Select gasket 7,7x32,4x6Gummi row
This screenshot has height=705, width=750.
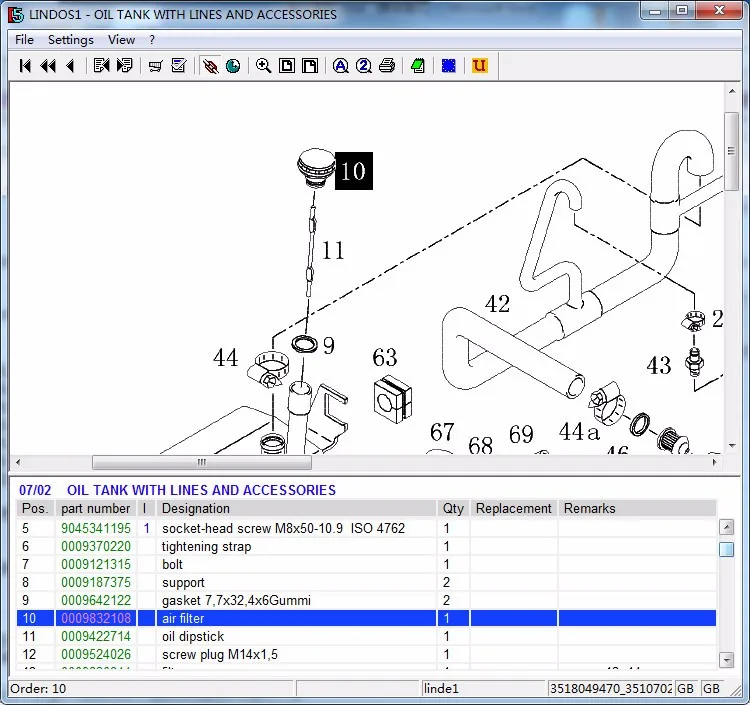coord(366,600)
